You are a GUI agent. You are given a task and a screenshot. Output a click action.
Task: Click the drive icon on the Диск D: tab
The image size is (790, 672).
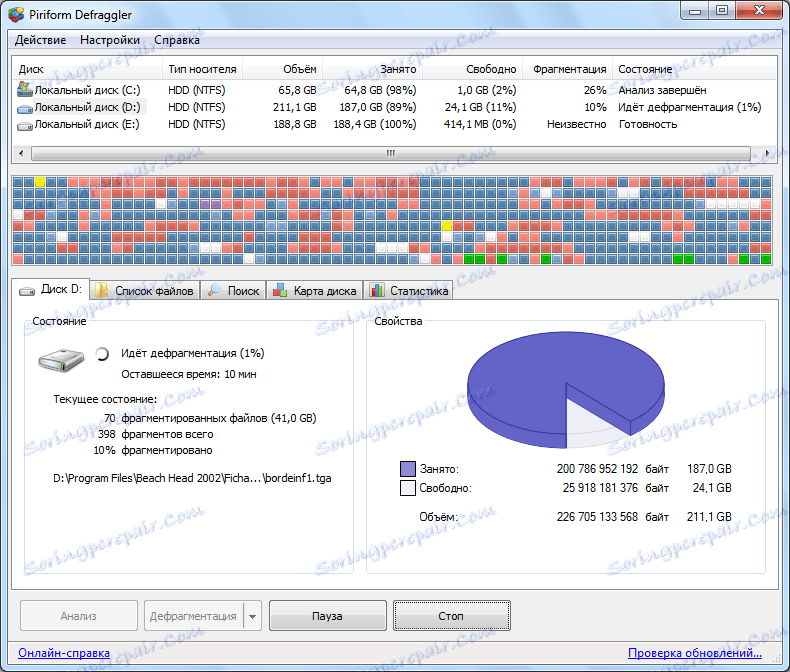(27, 291)
